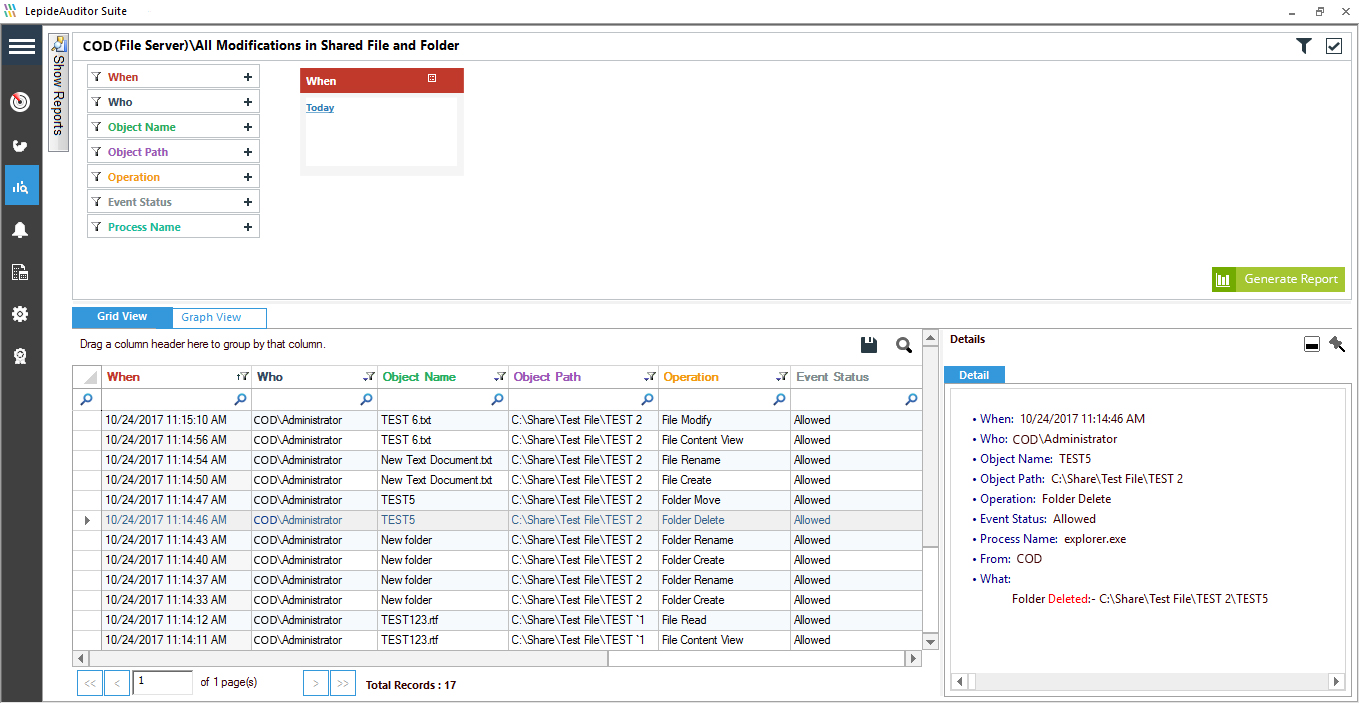Screen dimensions: 1360x728
Task: Add an Operation filter with its plus
Action: [x=248, y=177]
